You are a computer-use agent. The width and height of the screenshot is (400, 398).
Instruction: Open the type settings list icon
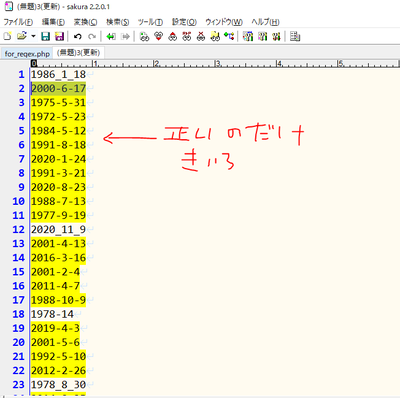248,36
